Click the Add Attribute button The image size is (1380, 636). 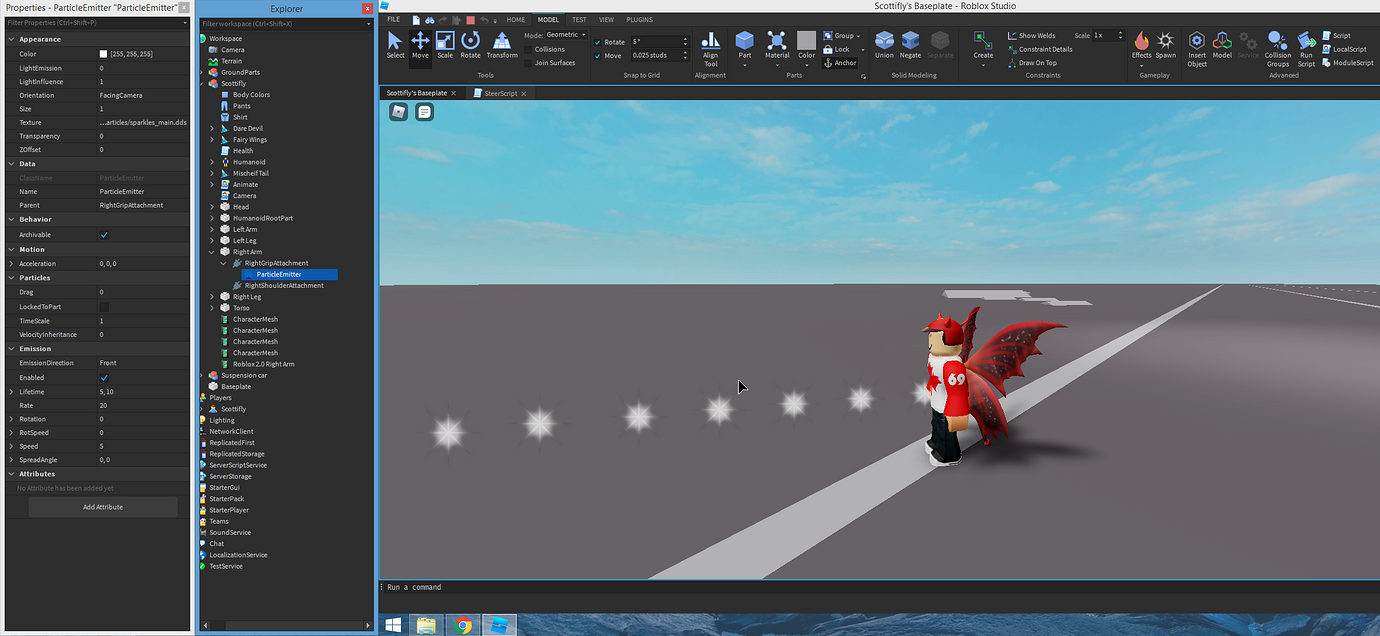tap(102, 506)
